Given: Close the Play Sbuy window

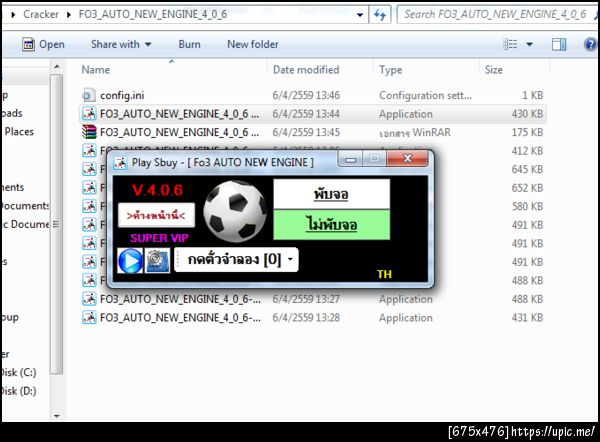Looking at the screenshot, I should (x=408, y=158).
